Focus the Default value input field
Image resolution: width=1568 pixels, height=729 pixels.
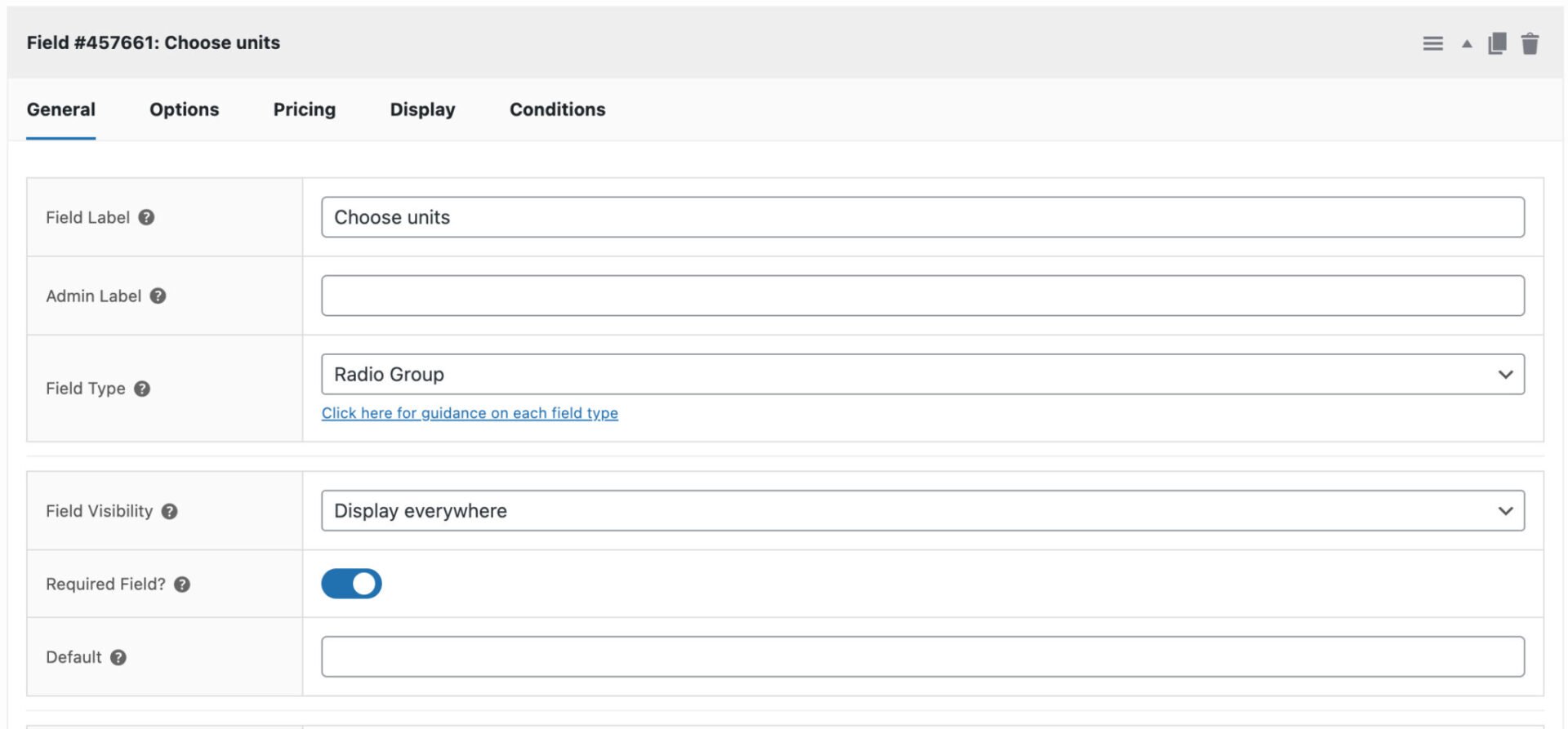922,656
